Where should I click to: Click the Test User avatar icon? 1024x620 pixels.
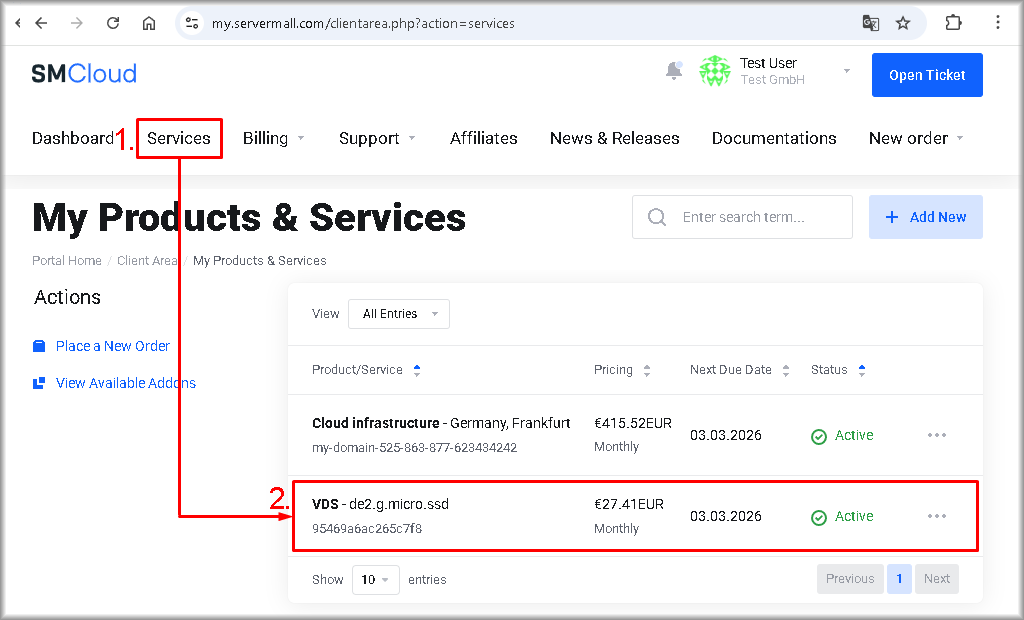coord(714,71)
